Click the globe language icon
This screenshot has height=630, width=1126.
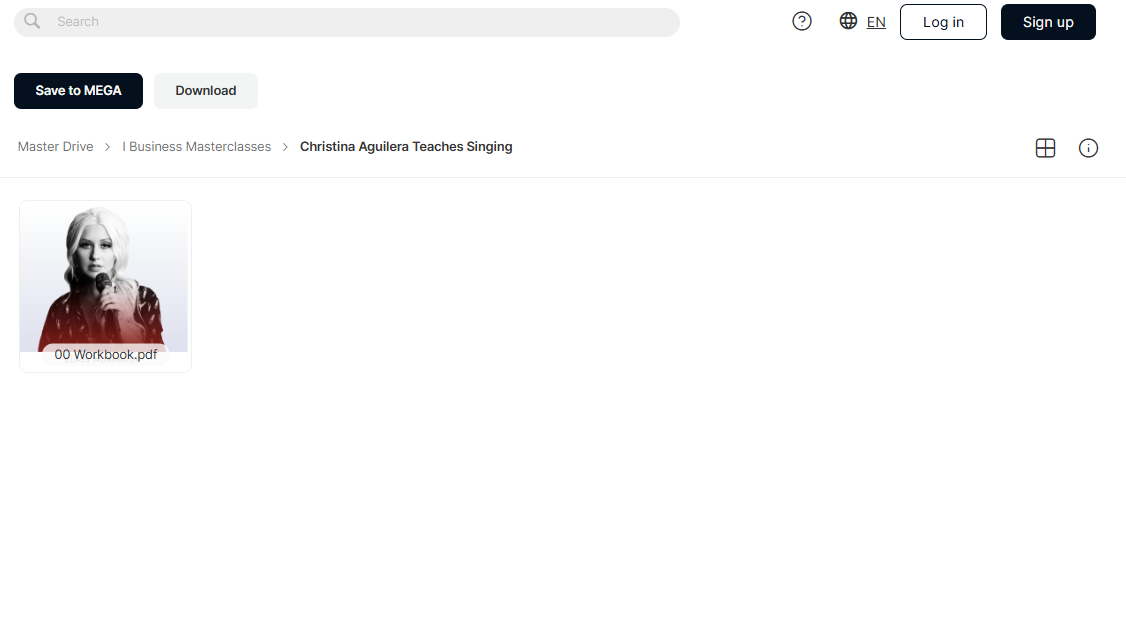[848, 21]
